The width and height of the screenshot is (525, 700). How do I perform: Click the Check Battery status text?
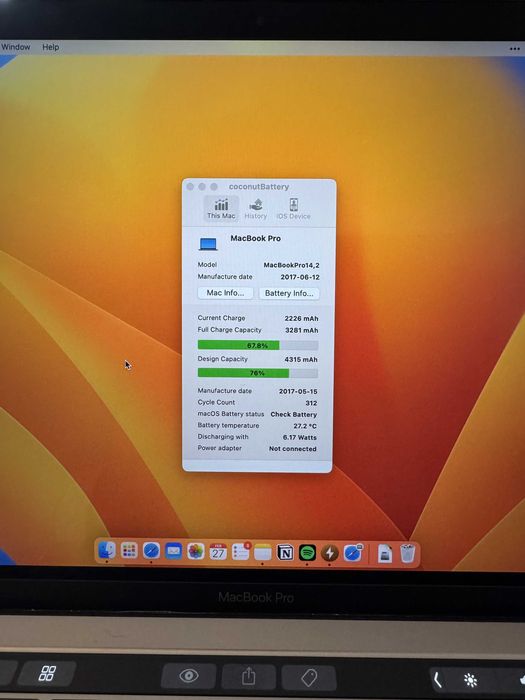293,414
